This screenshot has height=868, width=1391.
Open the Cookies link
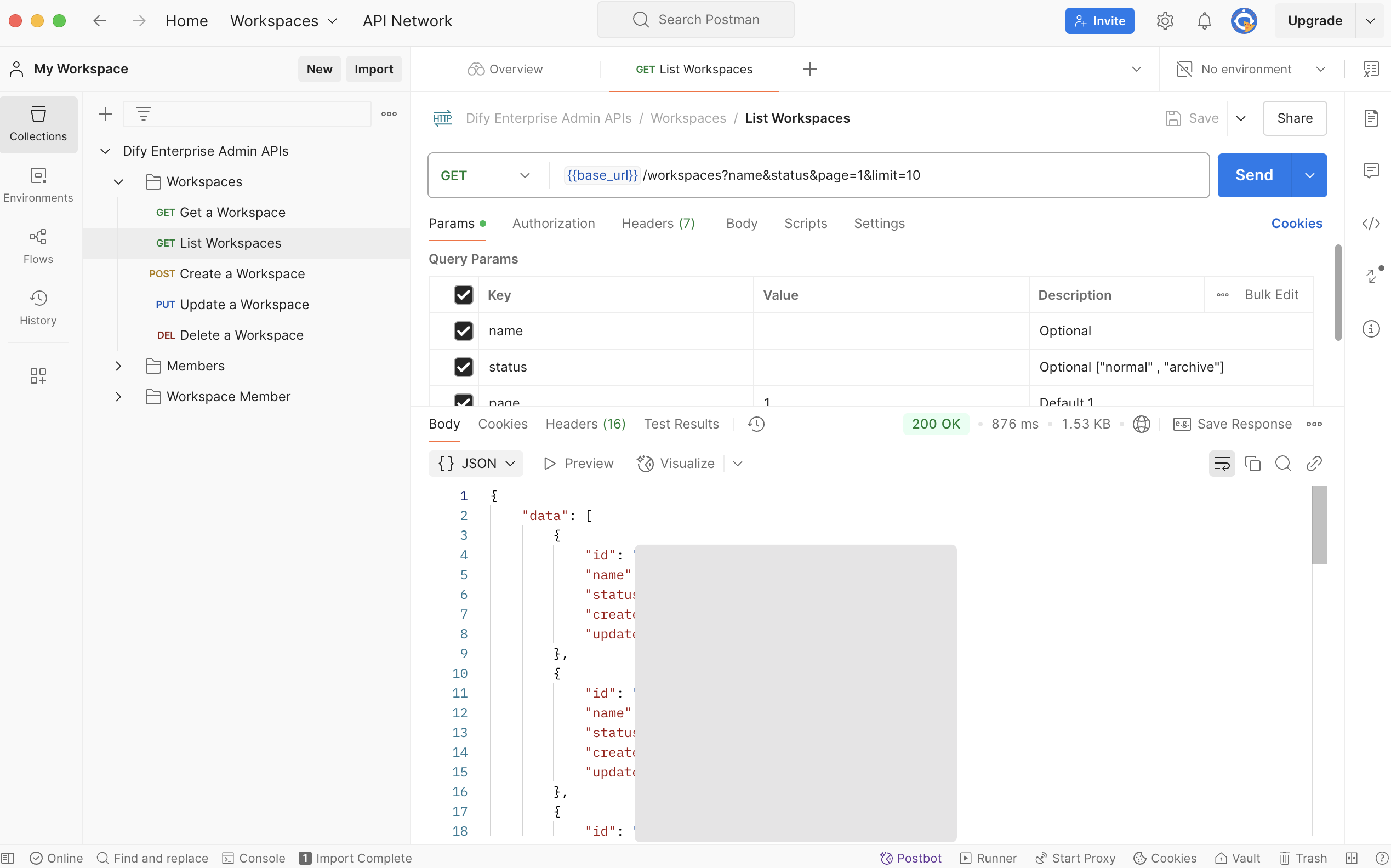coord(1296,224)
